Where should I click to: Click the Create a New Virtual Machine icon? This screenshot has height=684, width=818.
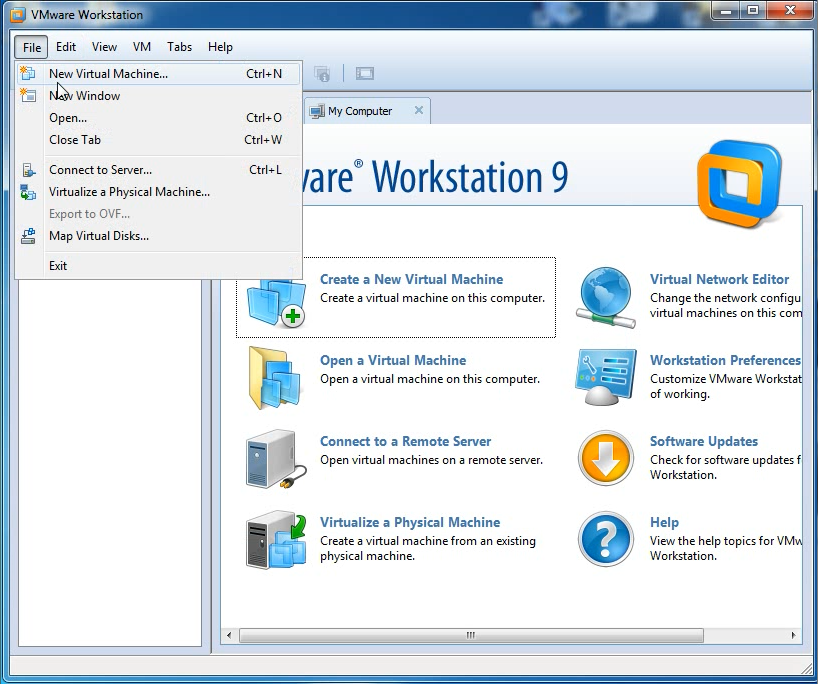click(x=276, y=302)
